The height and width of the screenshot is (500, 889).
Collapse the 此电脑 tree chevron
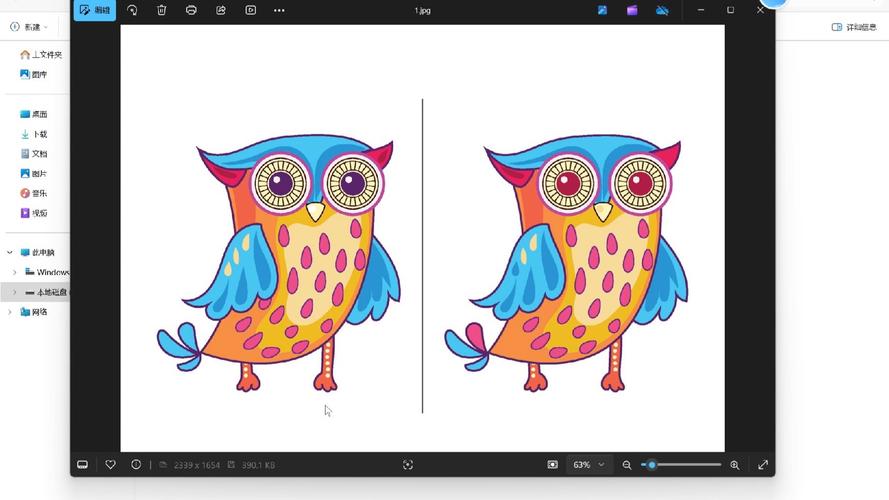point(10,252)
